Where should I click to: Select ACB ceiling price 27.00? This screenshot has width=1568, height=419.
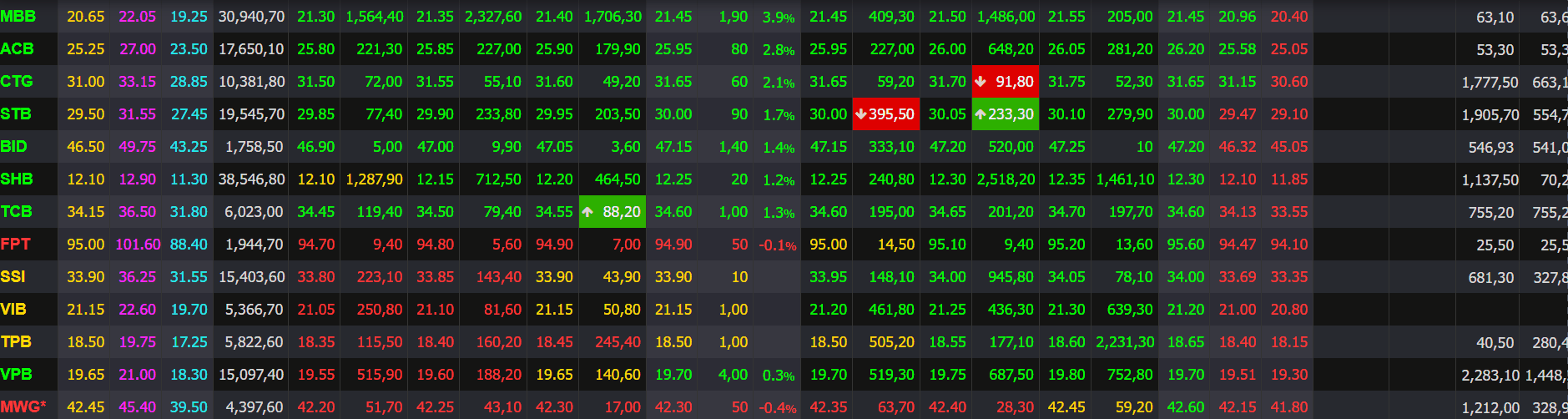(138, 49)
